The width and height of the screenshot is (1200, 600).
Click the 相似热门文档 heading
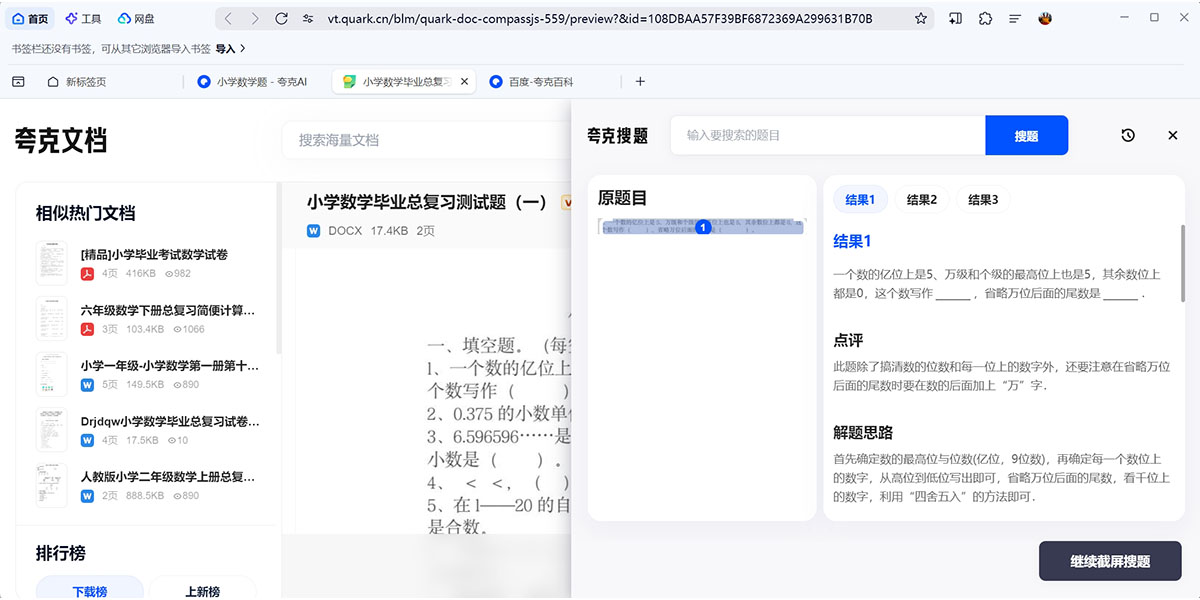point(85,213)
